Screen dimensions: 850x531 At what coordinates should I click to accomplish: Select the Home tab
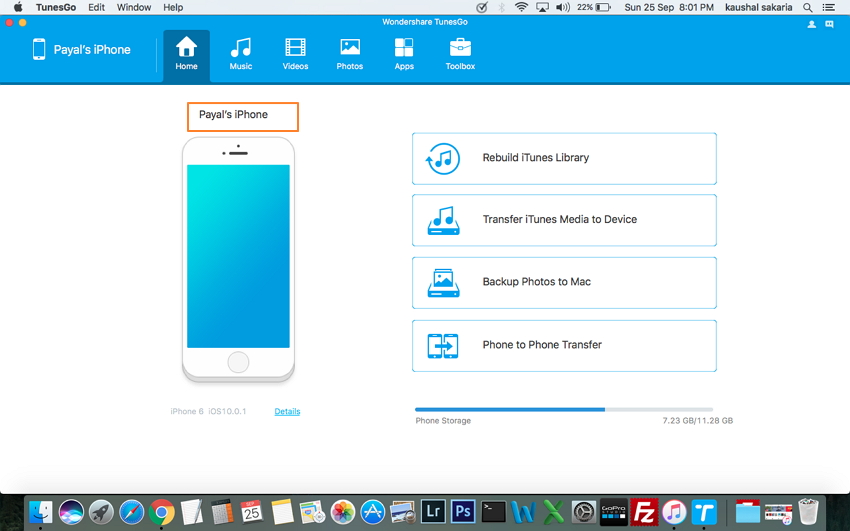(x=186, y=54)
